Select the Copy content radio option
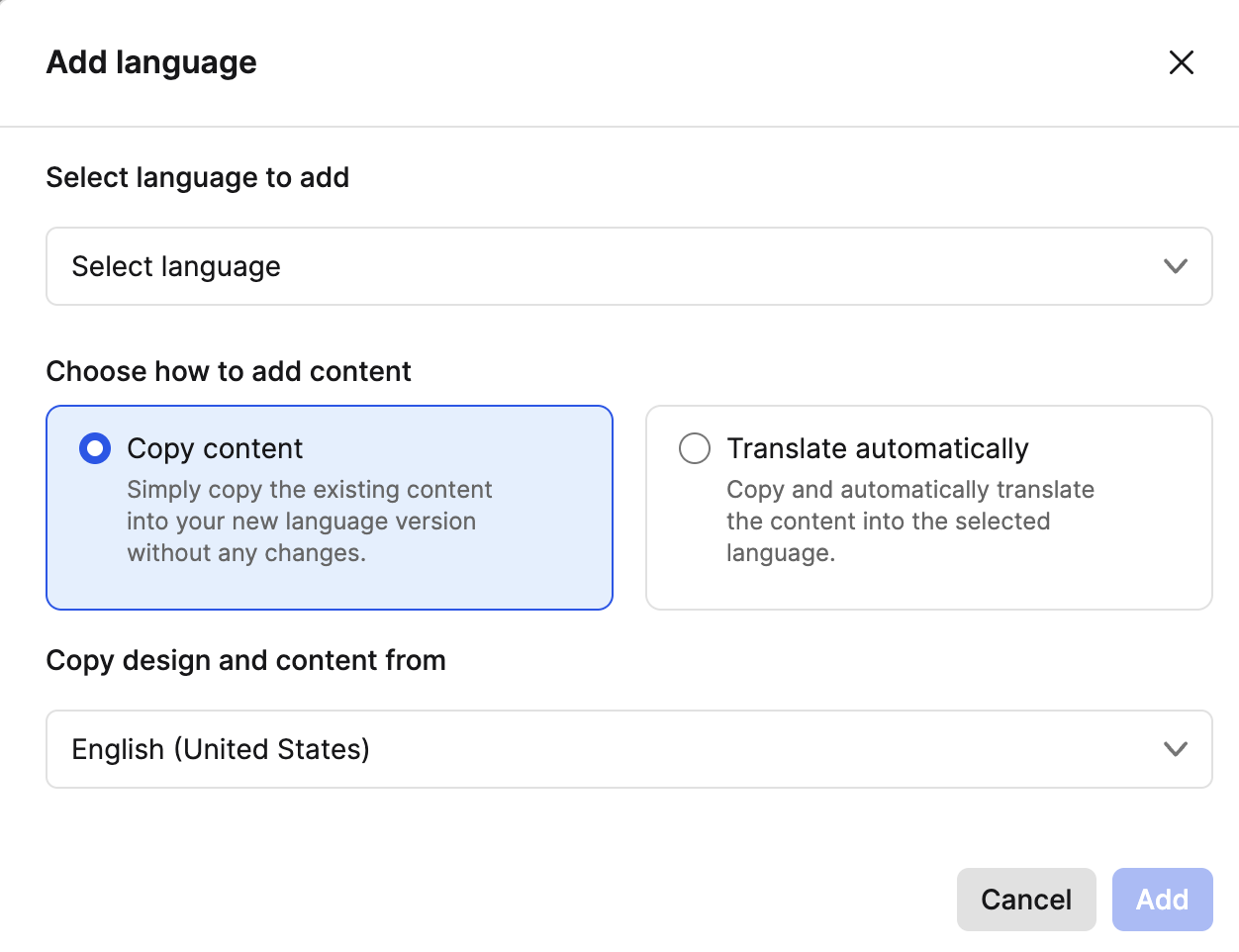Image resolution: width=1239 pixels, height=952 pixels. [x=95, y=448]
